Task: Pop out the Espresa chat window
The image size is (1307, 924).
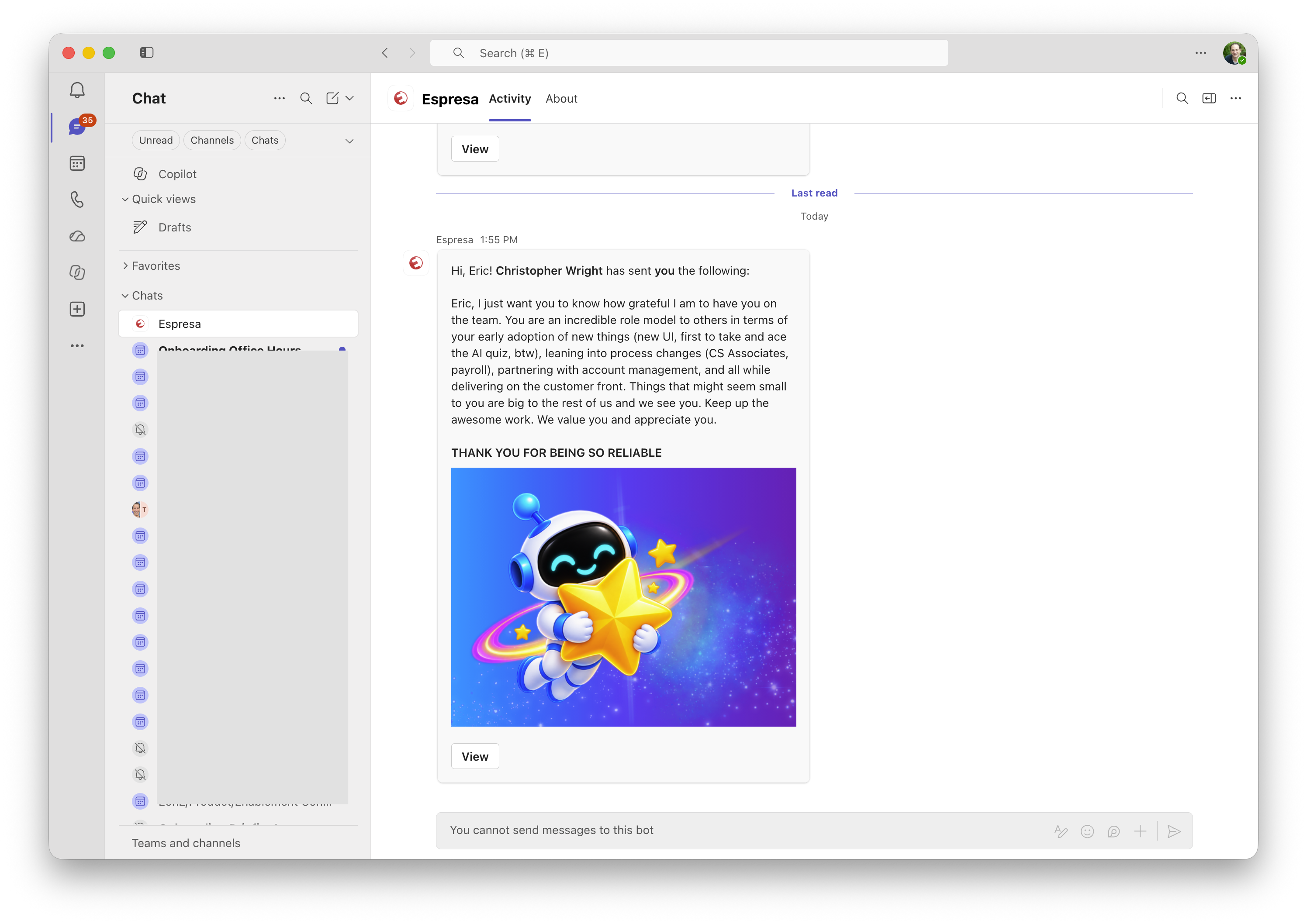Action: [1209, 98]
